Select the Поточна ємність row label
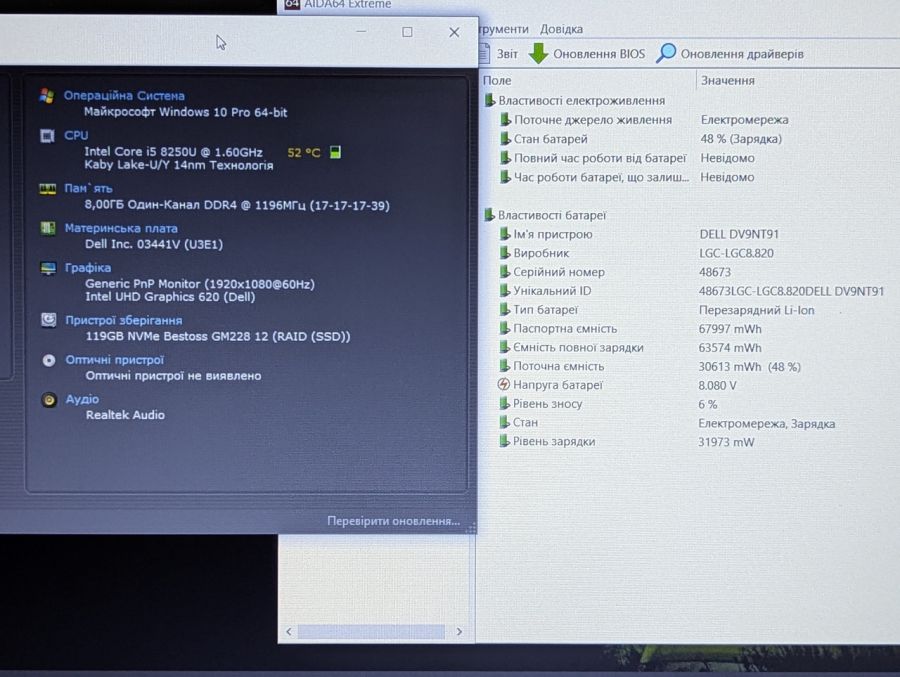 [558, 366]
